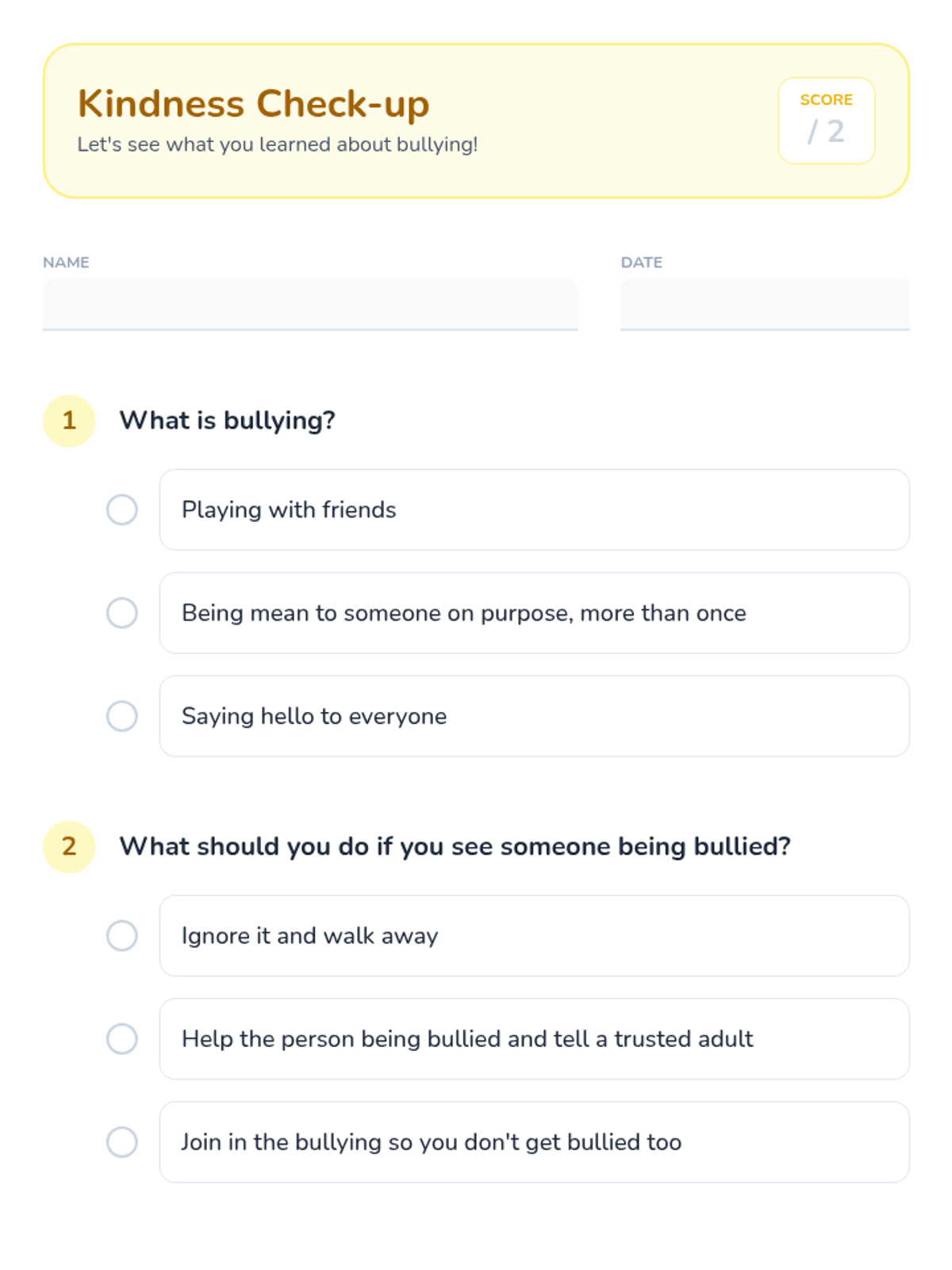
Task: Click the Score box showing "/ 2"
Action: point(827,121)
